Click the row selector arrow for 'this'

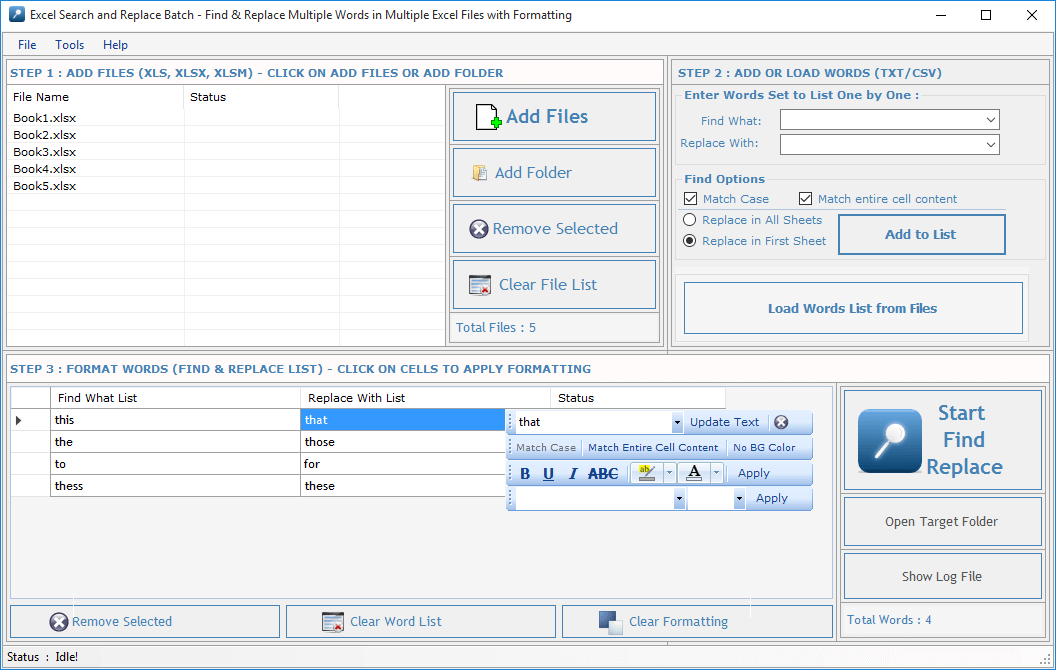coord(19,420)
